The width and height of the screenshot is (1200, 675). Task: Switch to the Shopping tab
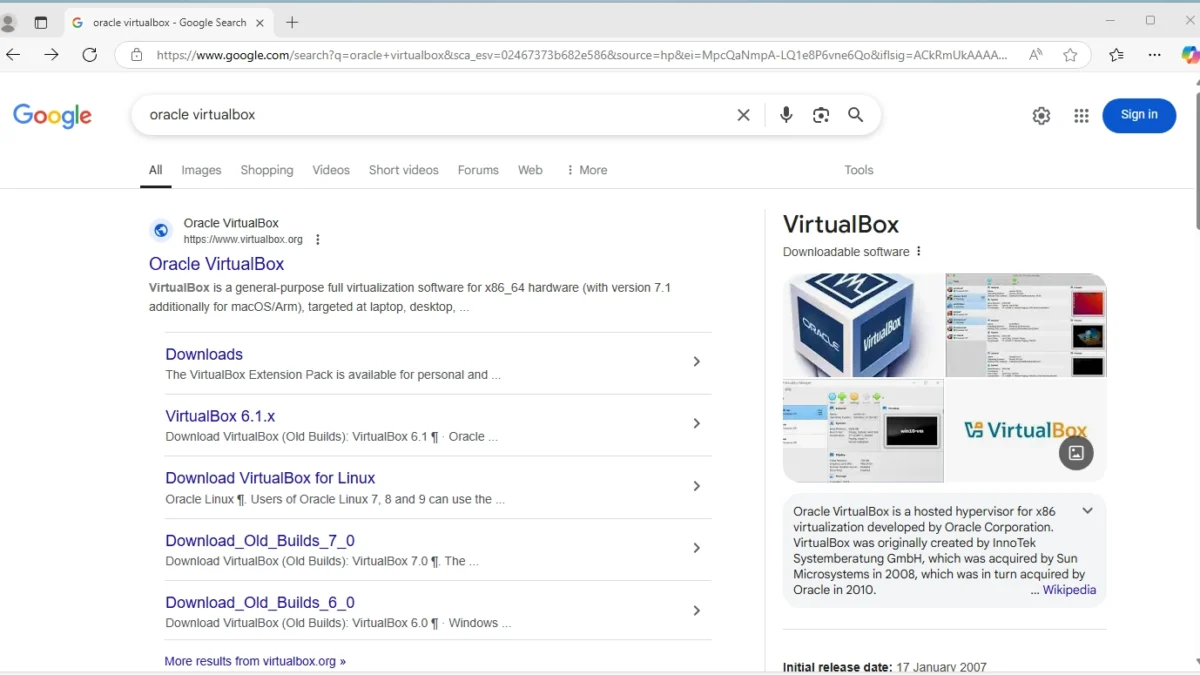(267, 170)
